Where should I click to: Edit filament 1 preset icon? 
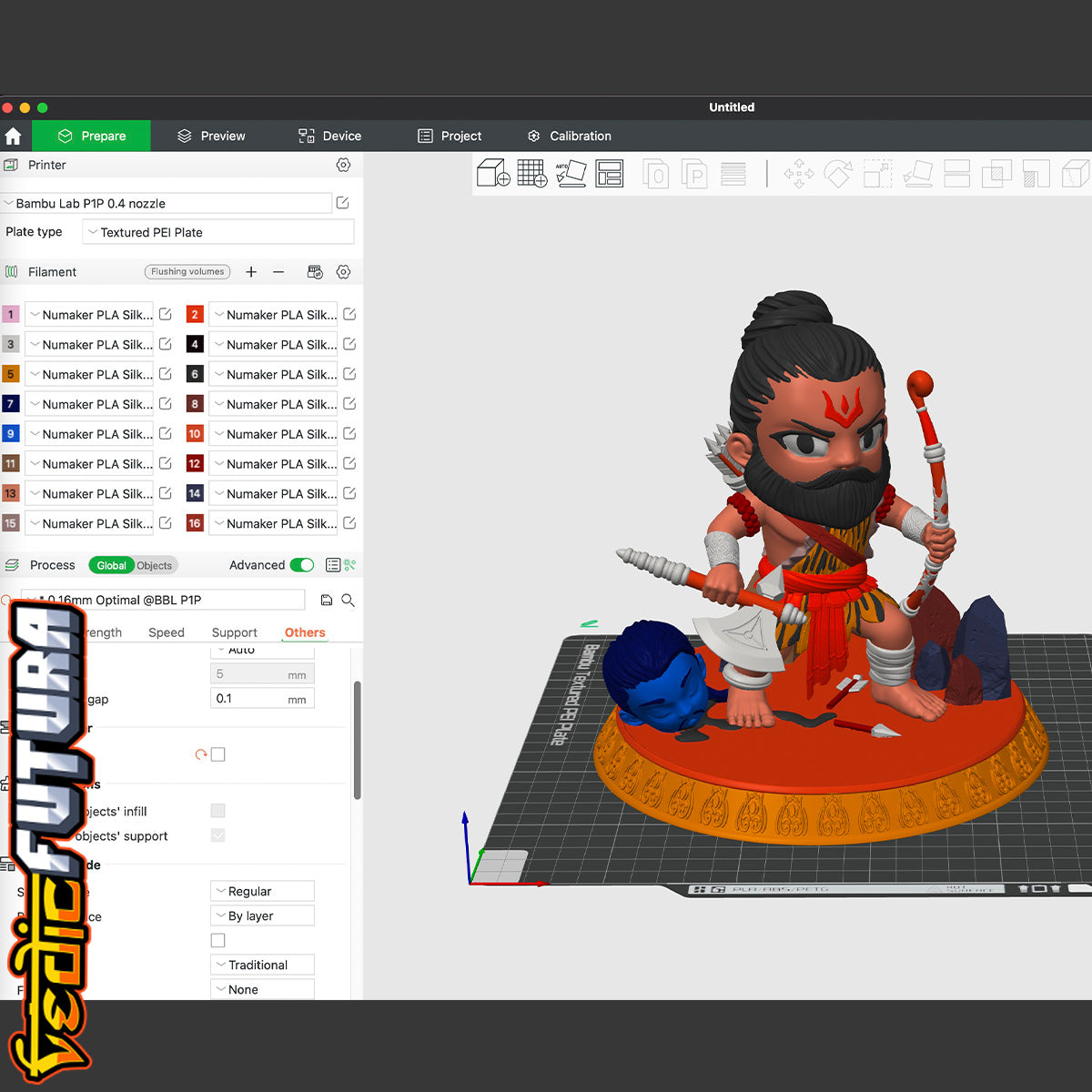tap(166, 314)
